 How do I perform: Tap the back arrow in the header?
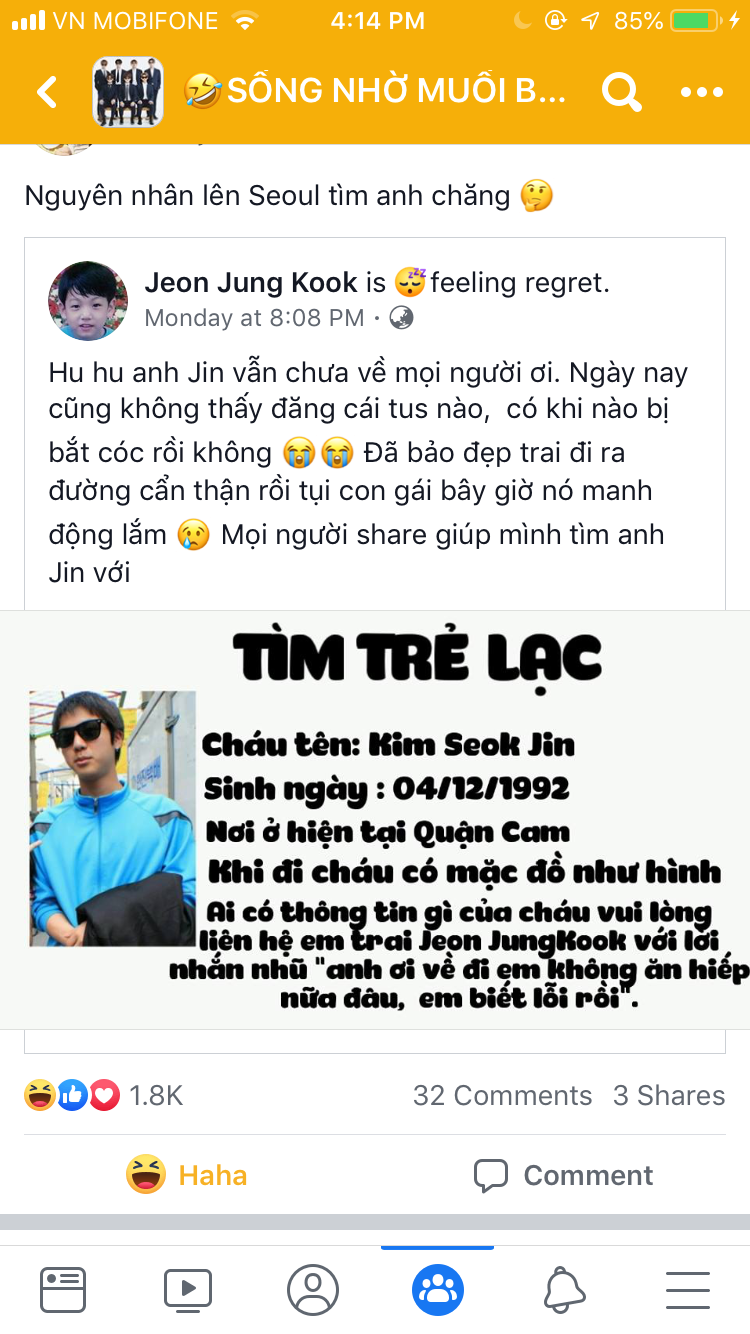pos(47,92)
